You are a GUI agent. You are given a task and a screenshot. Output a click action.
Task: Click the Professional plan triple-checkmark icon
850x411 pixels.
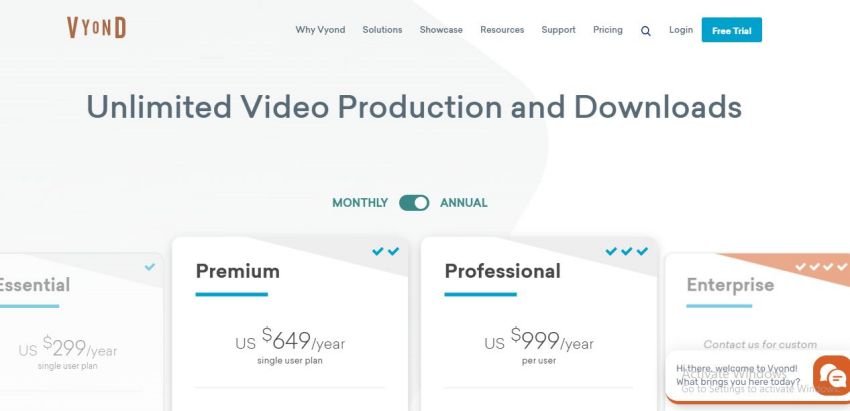[627, 251]
